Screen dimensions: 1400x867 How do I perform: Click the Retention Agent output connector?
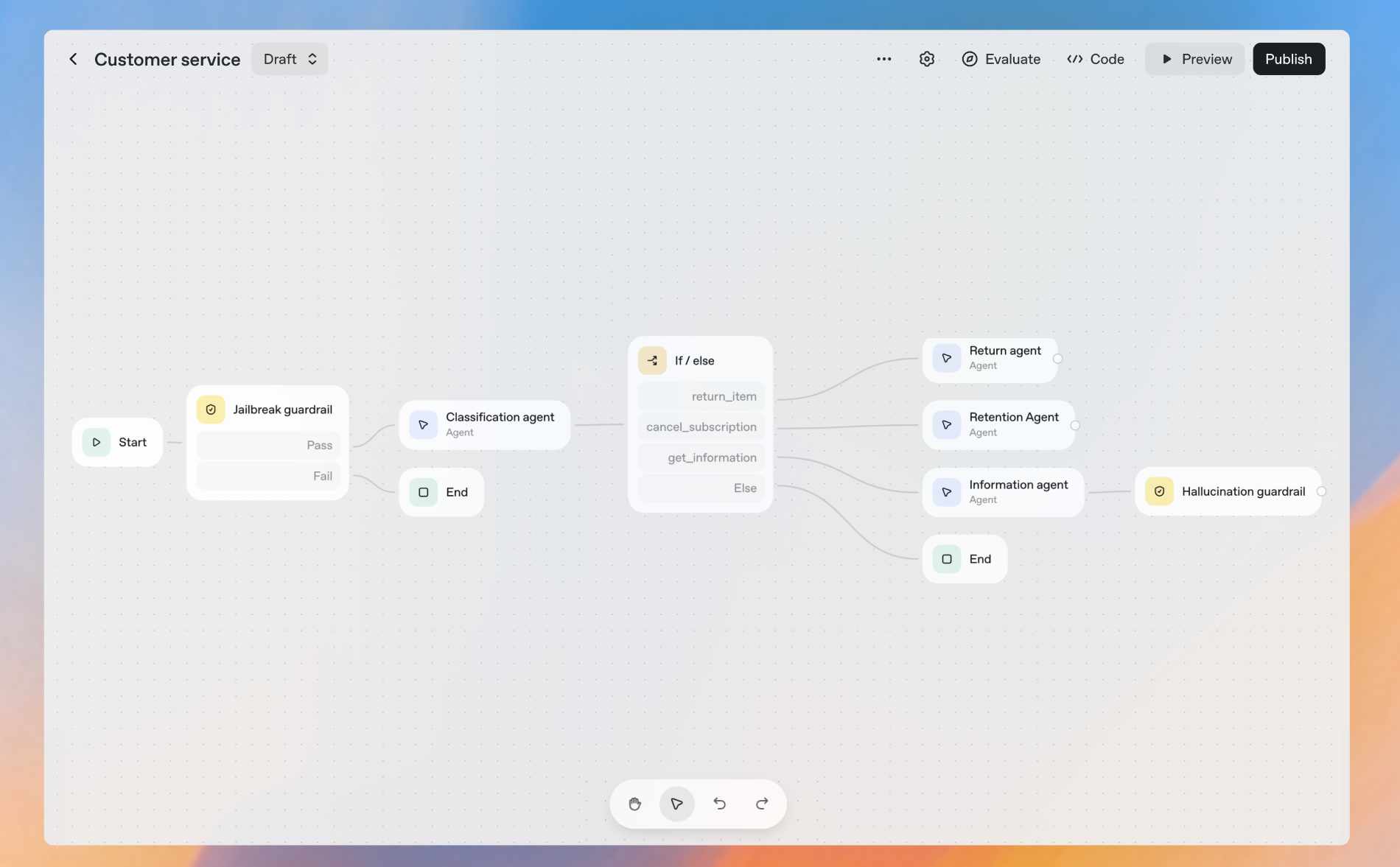pyautogui.click(x=1075, y=426)
